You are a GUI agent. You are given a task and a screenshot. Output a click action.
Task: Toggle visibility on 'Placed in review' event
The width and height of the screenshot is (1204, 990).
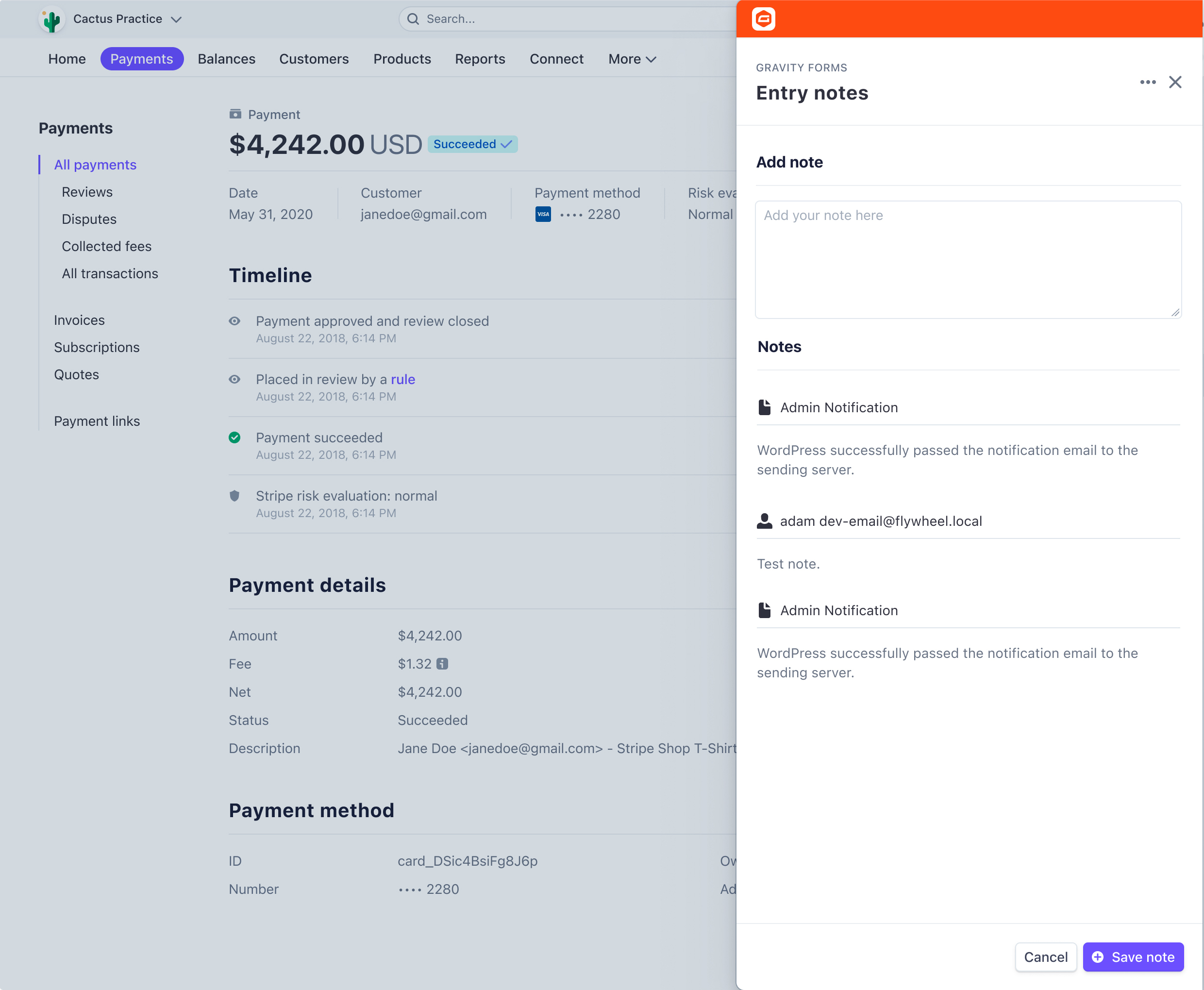coord(234,379)
